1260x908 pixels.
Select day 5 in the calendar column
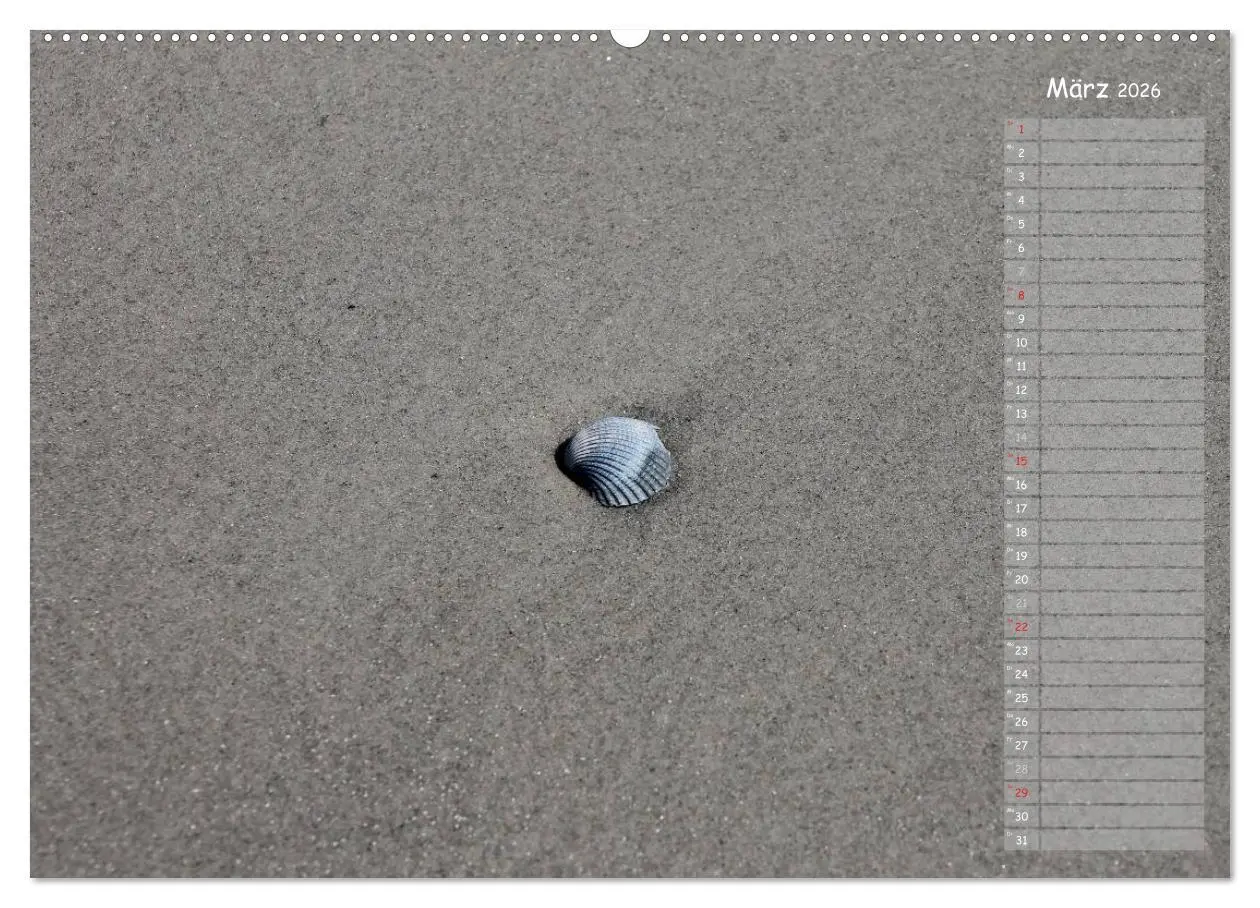pos(1021,224)
